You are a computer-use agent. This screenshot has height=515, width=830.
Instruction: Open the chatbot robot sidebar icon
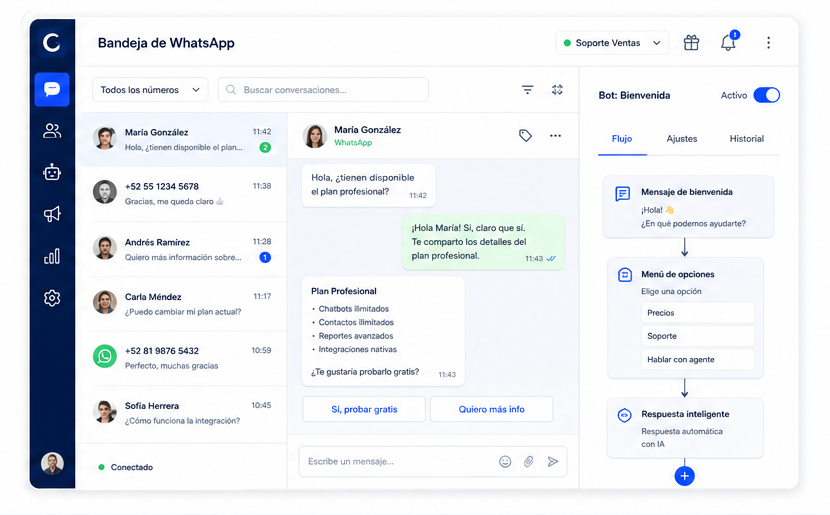coord(52,172)
